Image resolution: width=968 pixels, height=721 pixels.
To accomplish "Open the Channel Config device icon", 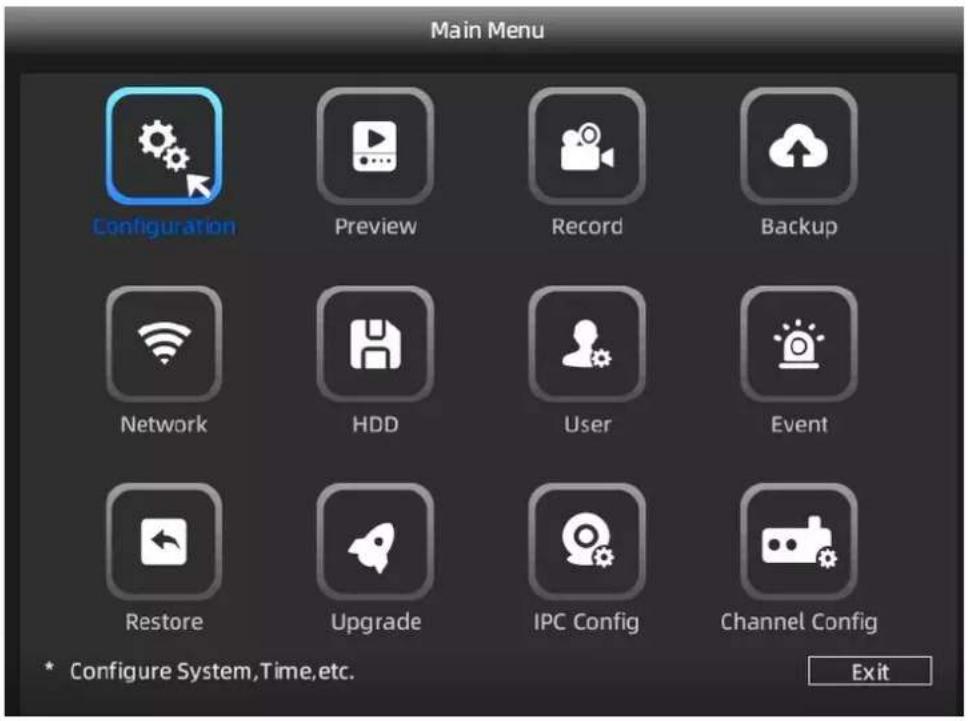I will click(x=798, y=541).
